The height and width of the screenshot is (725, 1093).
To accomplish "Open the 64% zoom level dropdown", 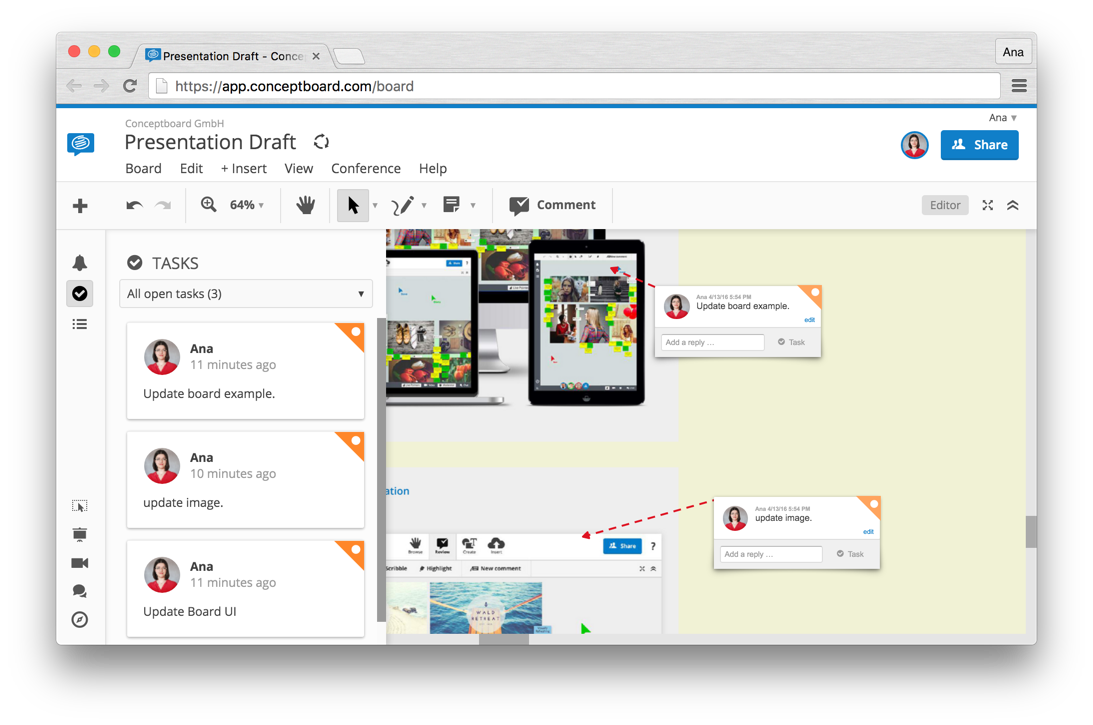I will click(247, 205).
